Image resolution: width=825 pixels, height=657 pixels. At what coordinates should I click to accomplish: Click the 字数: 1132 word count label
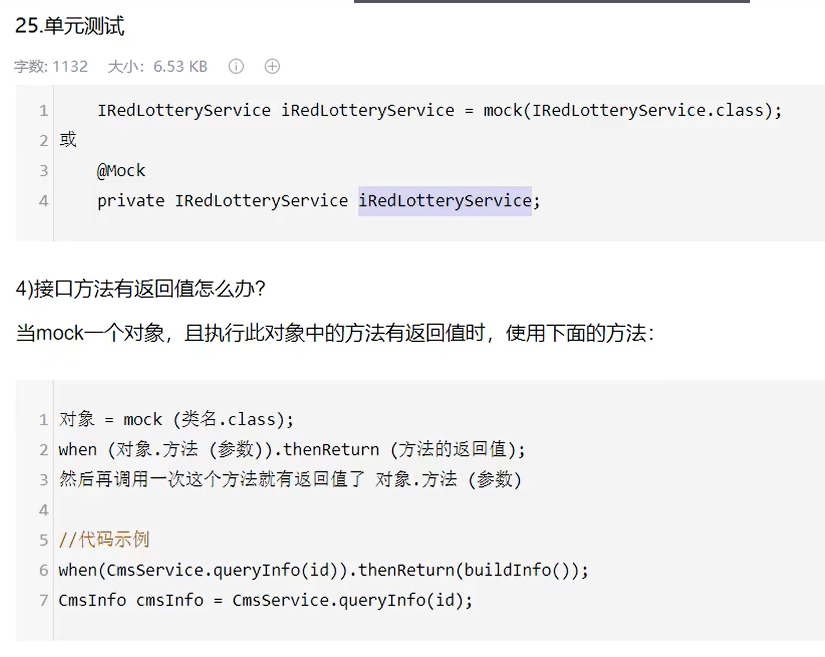point(51,67)
